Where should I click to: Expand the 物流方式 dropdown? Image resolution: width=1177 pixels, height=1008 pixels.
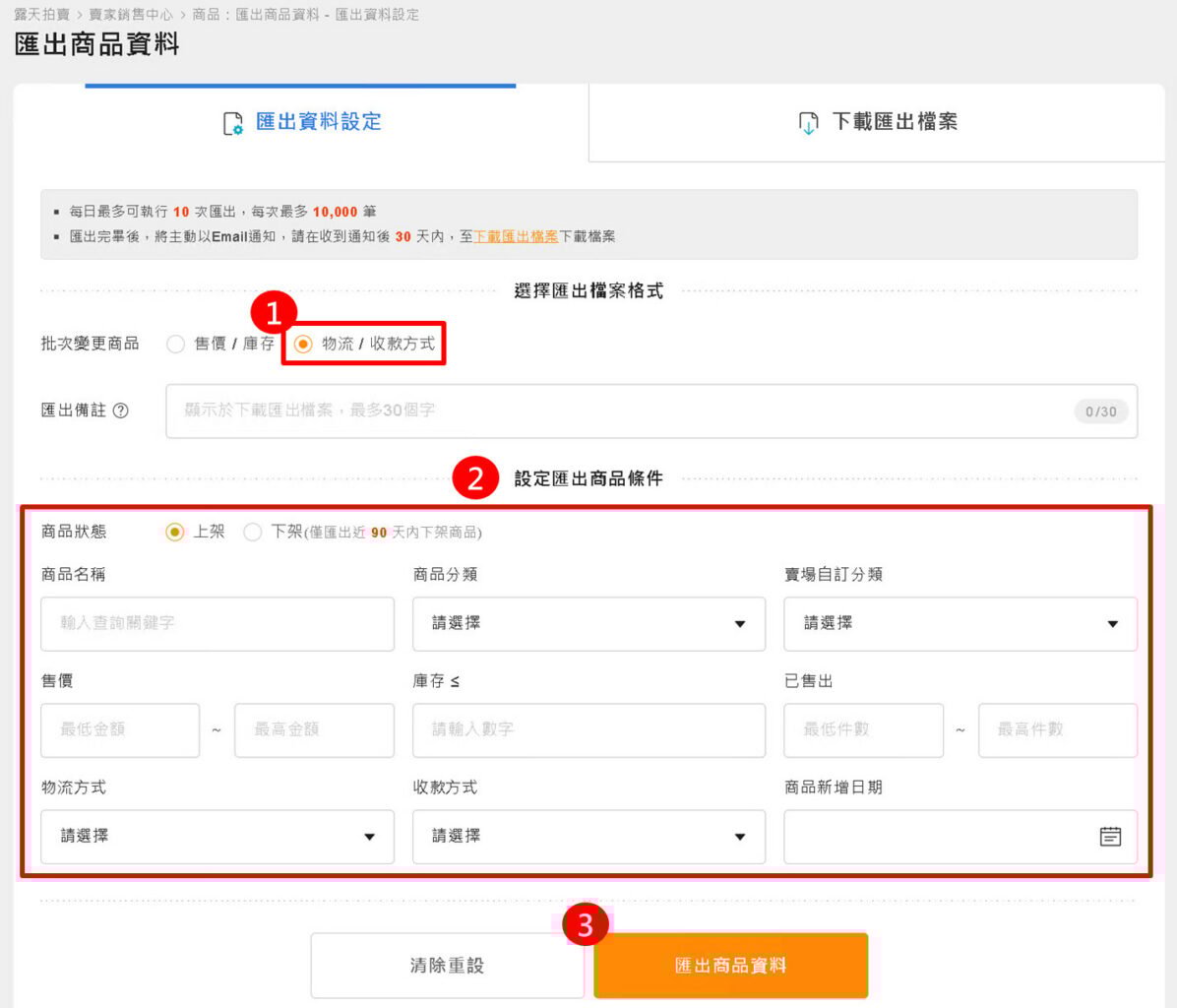tap(217, 837)
